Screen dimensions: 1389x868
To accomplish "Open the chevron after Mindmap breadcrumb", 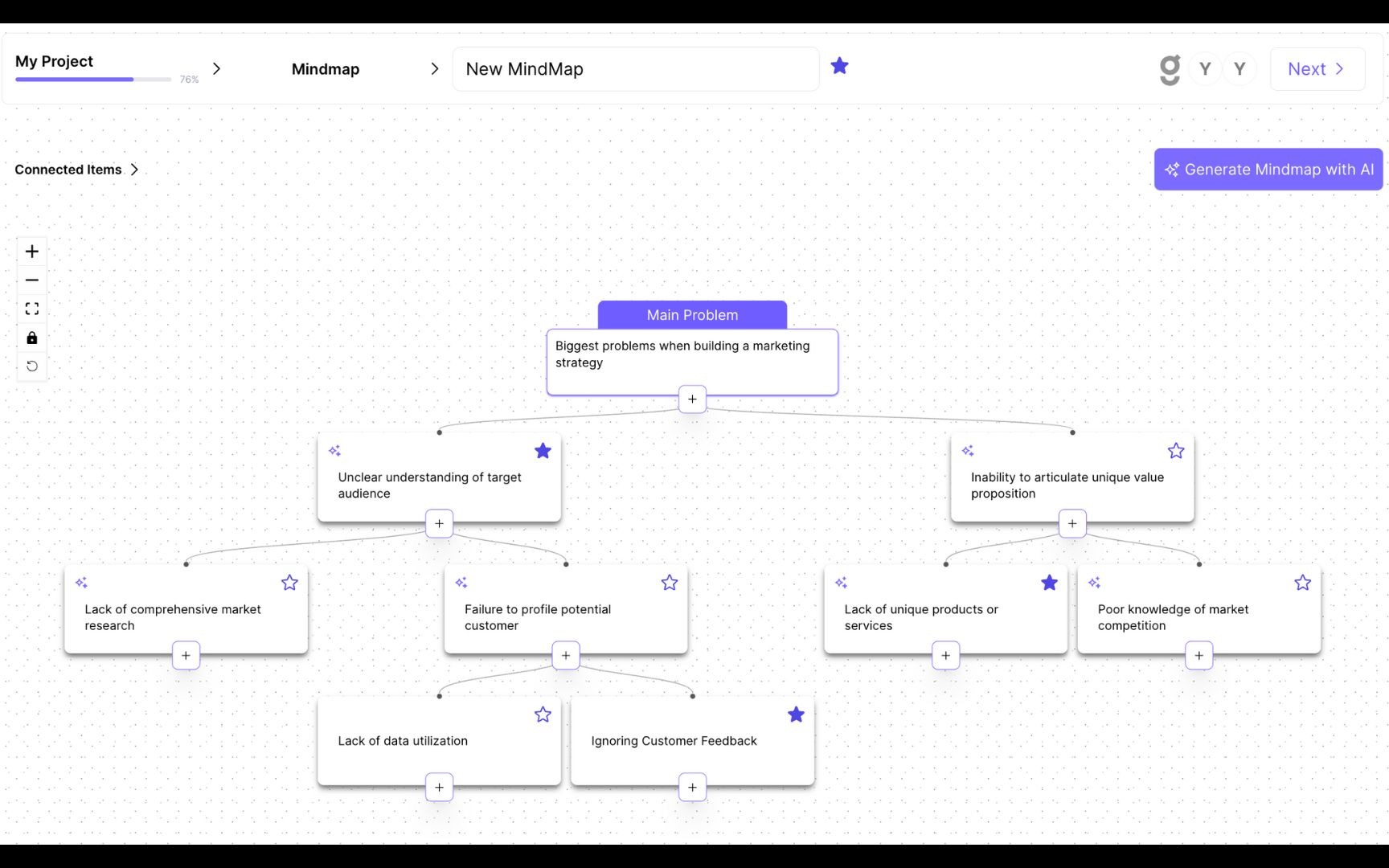I will pos(435,69).
